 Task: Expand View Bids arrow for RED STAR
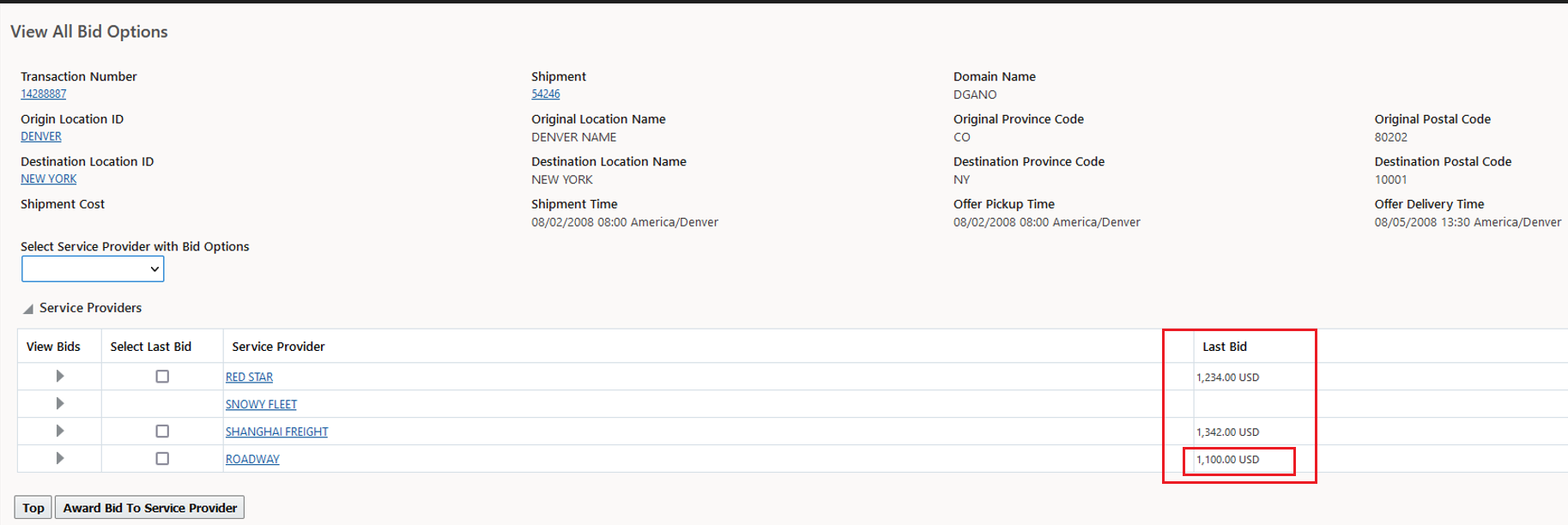tap(60, 377)
